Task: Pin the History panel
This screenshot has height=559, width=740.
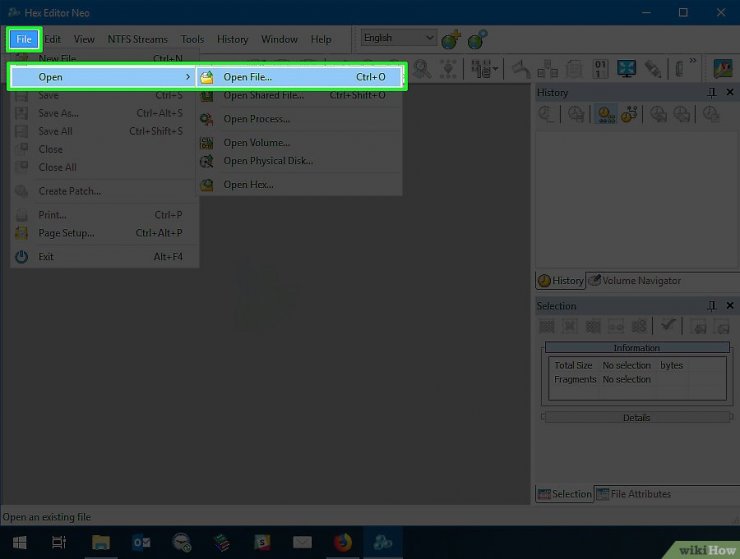Action: click(x=712, y=93)
